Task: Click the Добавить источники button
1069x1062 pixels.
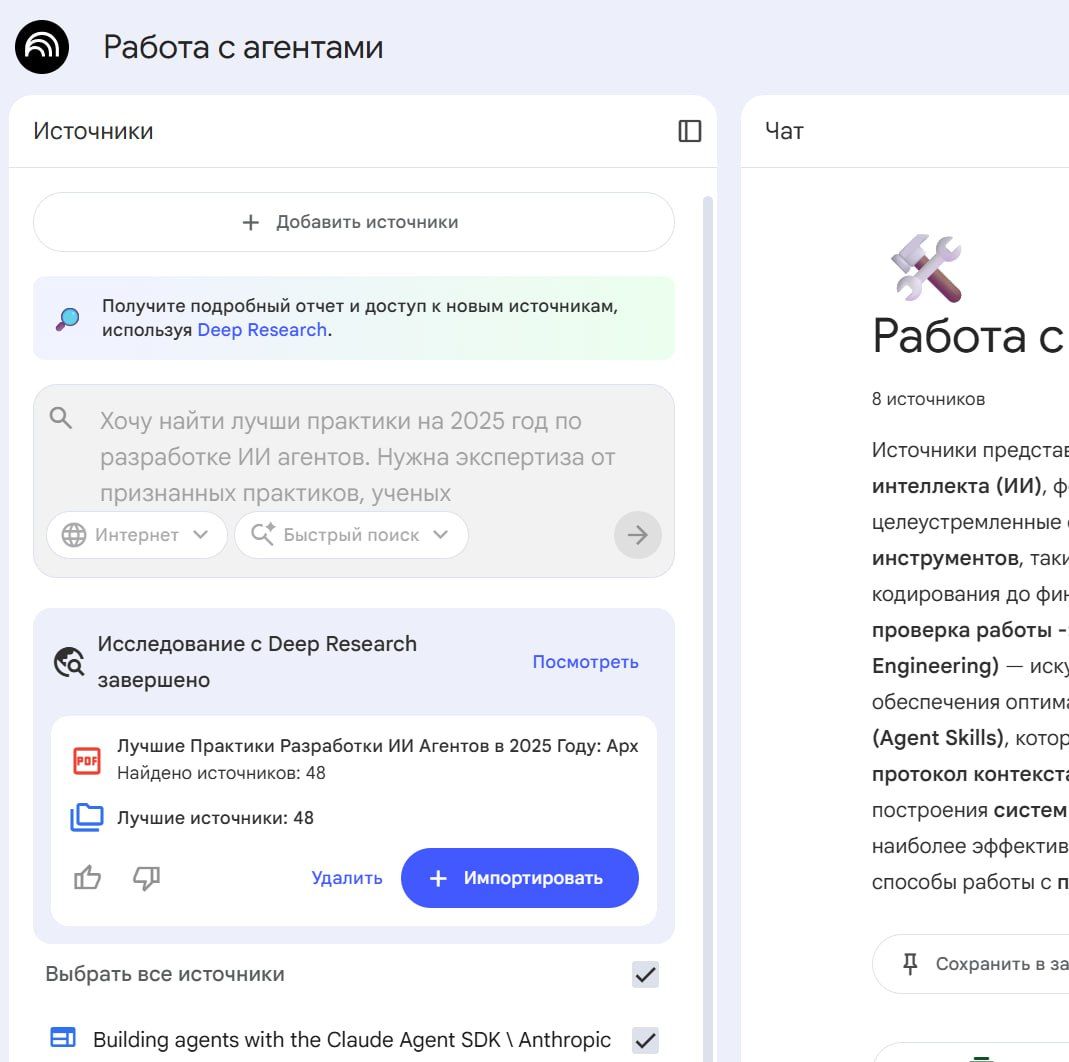Action: click(354, 222)
